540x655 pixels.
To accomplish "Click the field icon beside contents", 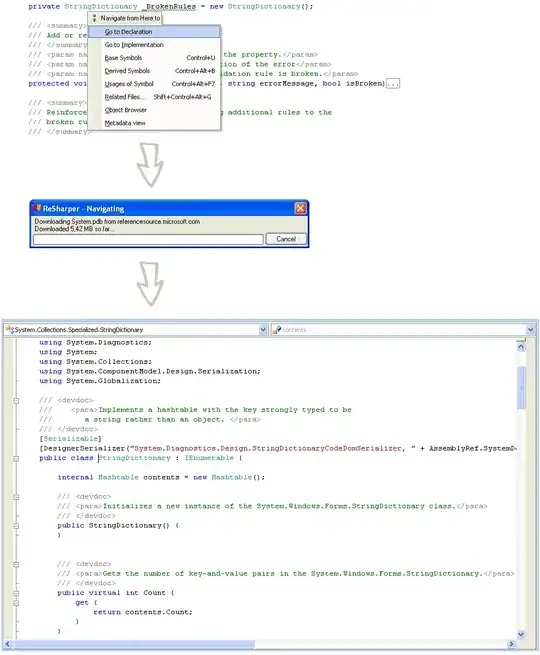I will pyautogui.click(x=277, y=330).
